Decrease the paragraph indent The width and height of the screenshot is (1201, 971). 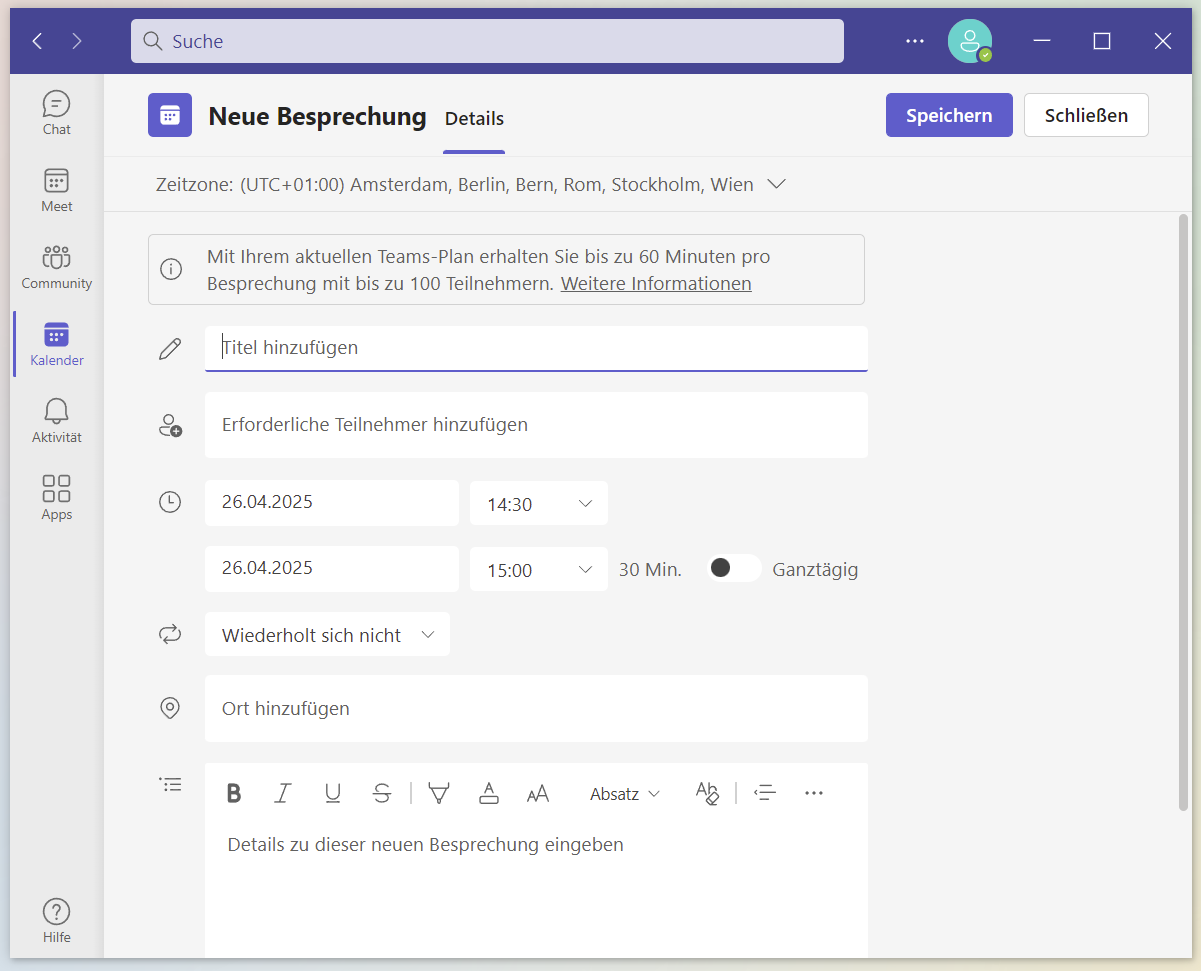[765, 793]
